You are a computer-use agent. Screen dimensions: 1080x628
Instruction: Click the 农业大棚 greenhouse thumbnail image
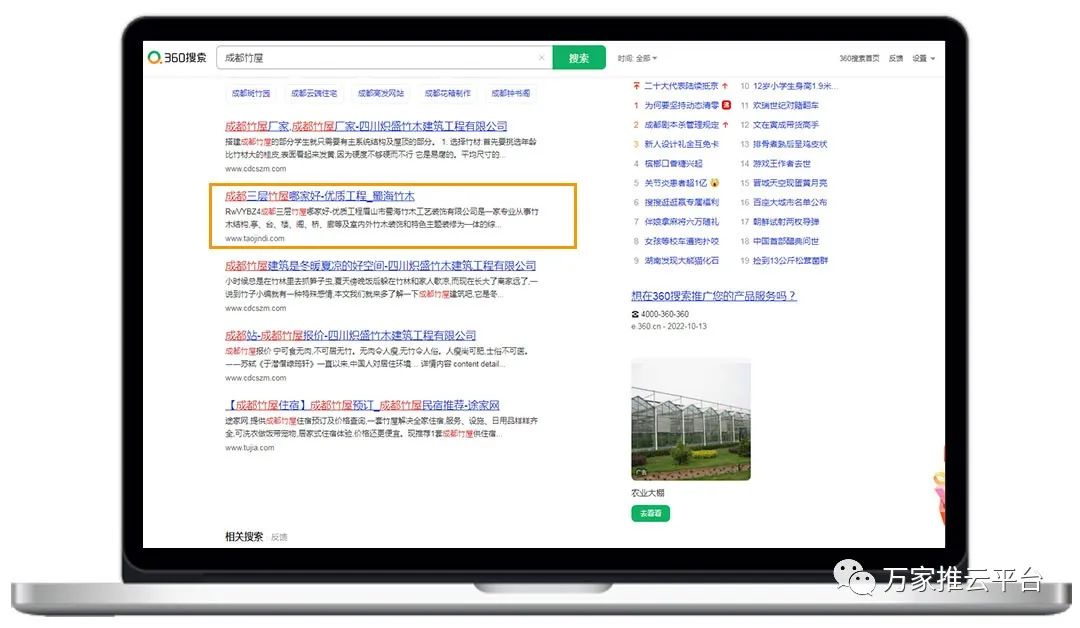click(x=690, y=420)
